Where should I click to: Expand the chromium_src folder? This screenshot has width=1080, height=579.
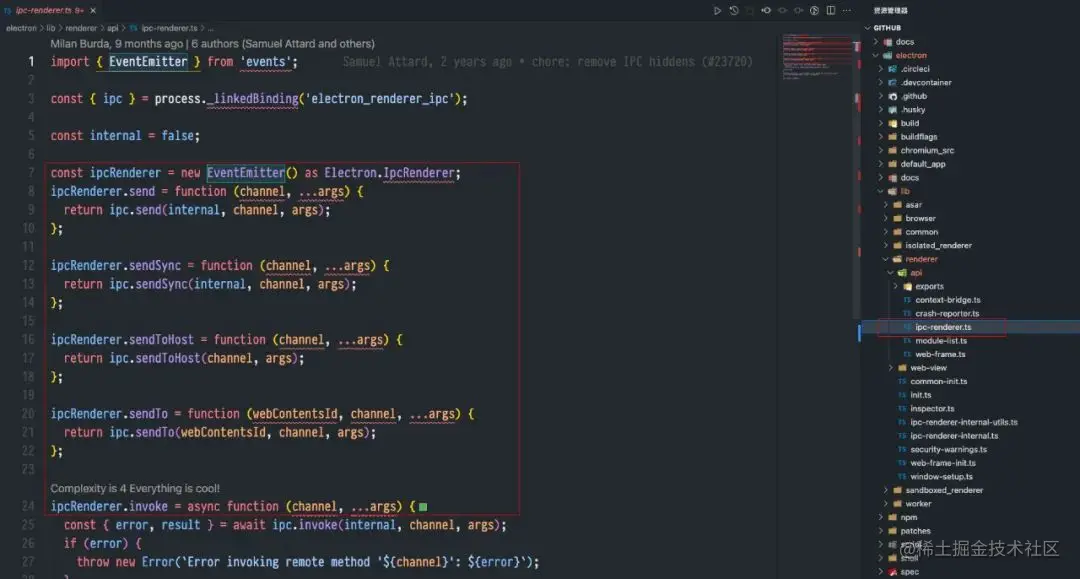pos(926,150)
